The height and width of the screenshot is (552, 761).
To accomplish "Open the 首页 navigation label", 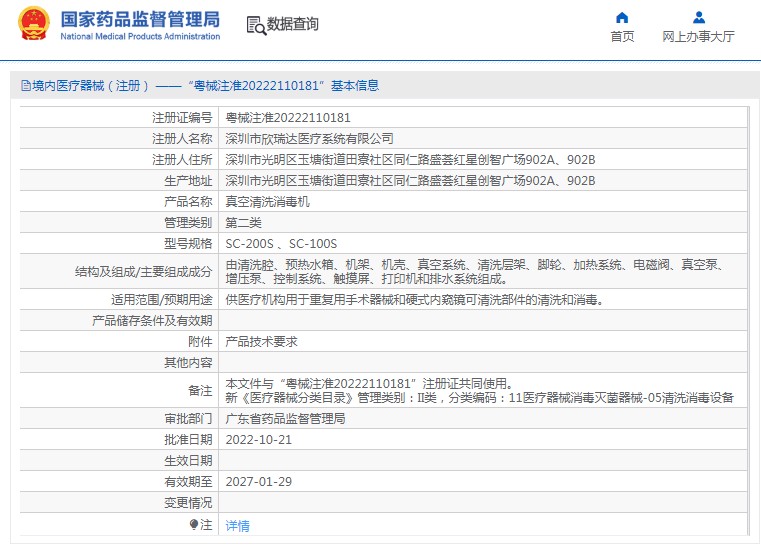I will pos(622,37).
